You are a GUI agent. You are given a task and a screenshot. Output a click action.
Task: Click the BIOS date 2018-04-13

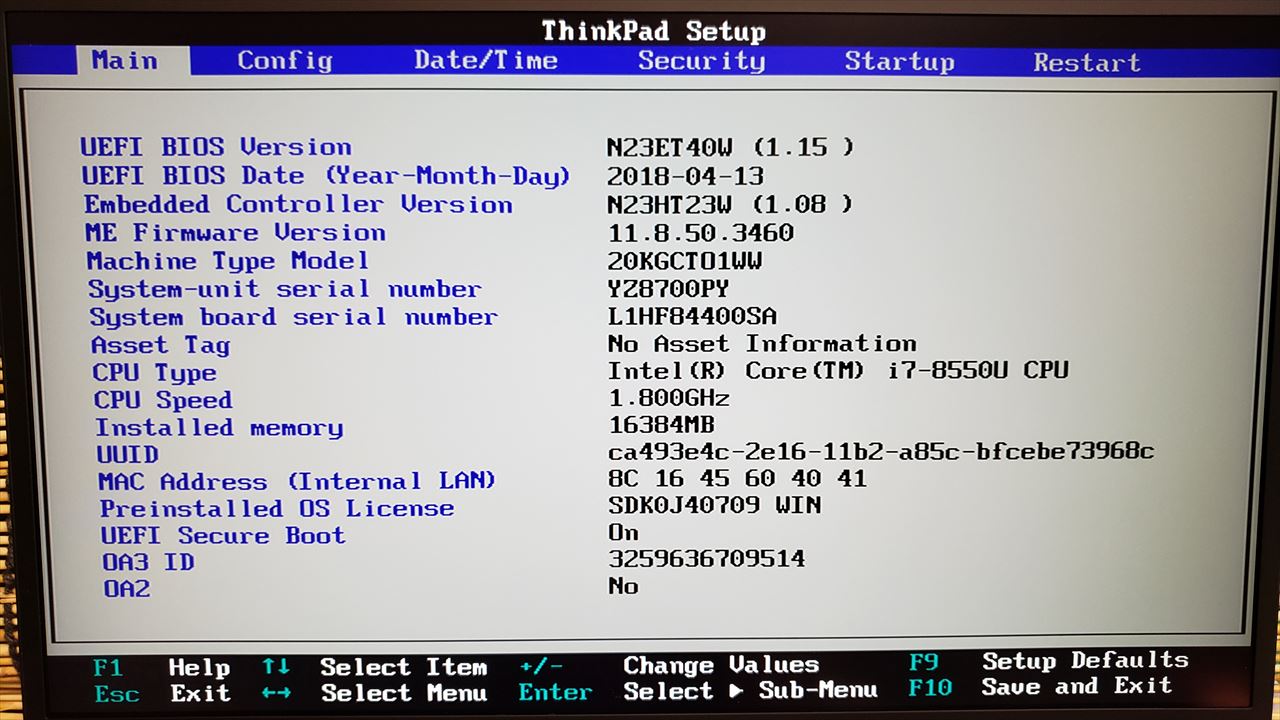tap(686, 177)
